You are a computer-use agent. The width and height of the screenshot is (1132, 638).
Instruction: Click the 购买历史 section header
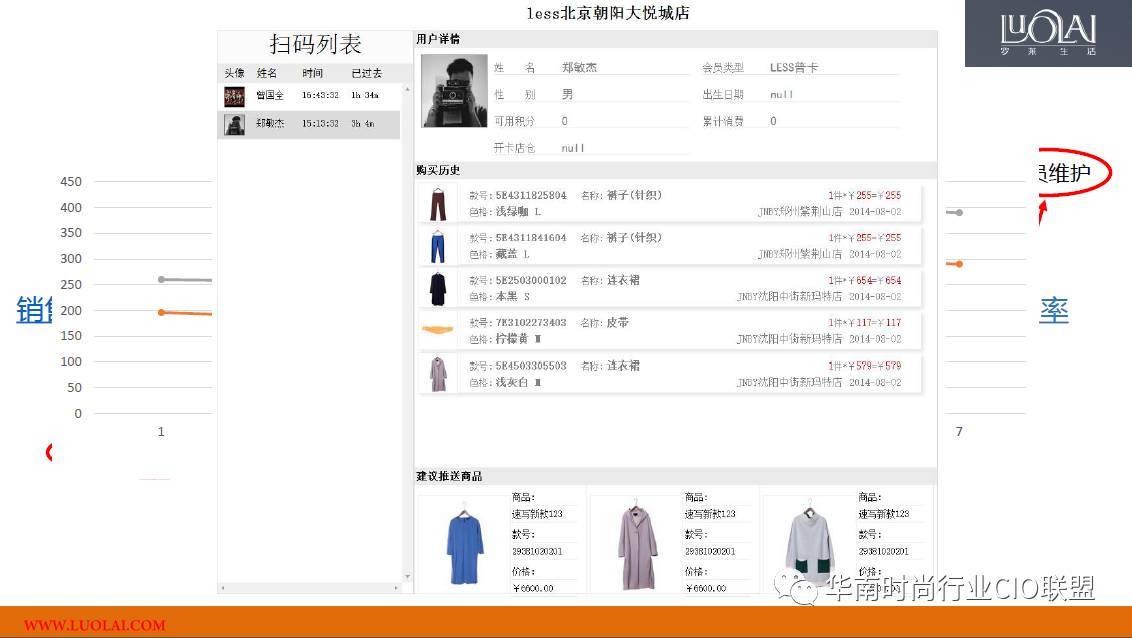tap(437, 170)
